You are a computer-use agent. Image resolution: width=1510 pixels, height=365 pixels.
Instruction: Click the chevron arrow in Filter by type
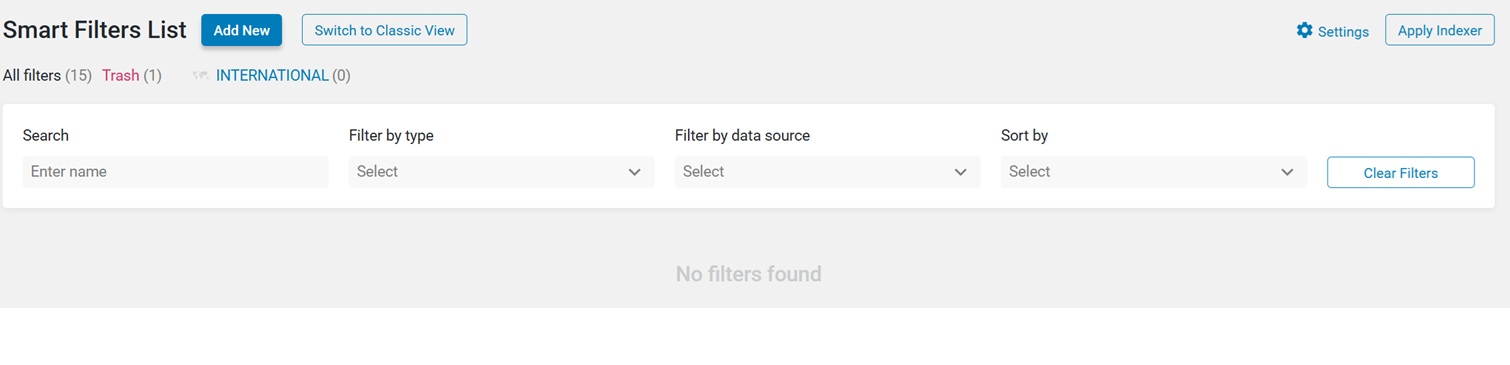[634, 172]
